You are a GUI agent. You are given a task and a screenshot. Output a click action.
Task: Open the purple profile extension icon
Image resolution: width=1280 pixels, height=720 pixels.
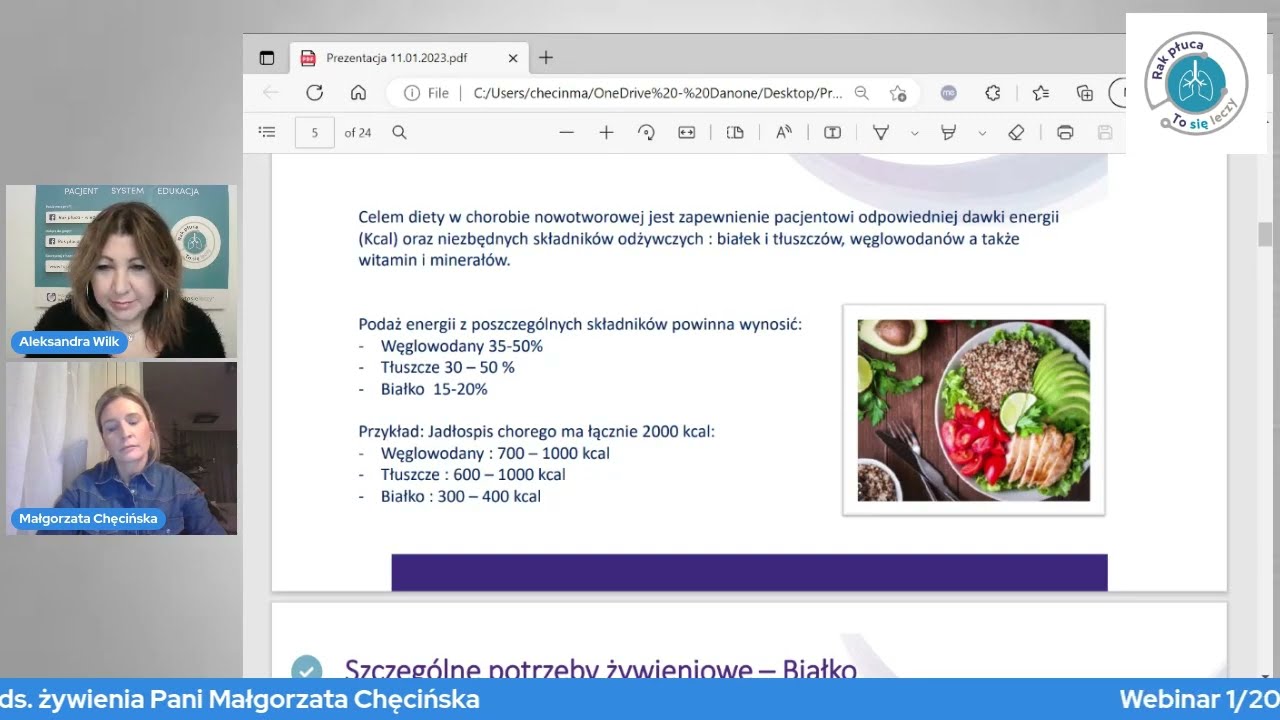[x=949, y=93]
